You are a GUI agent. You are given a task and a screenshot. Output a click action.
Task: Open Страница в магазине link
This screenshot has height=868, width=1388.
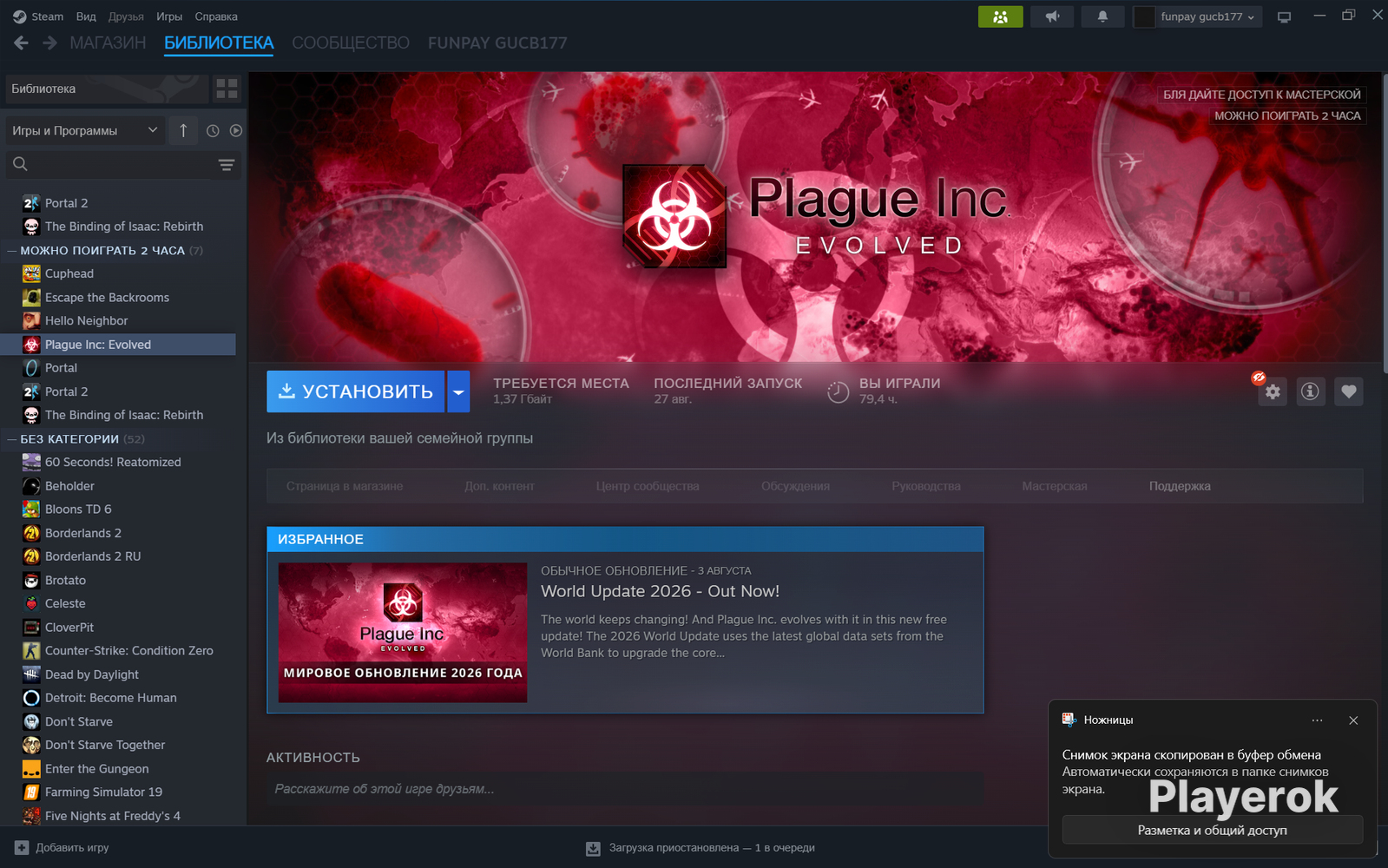pyautogui.click(x=345, y=486)
